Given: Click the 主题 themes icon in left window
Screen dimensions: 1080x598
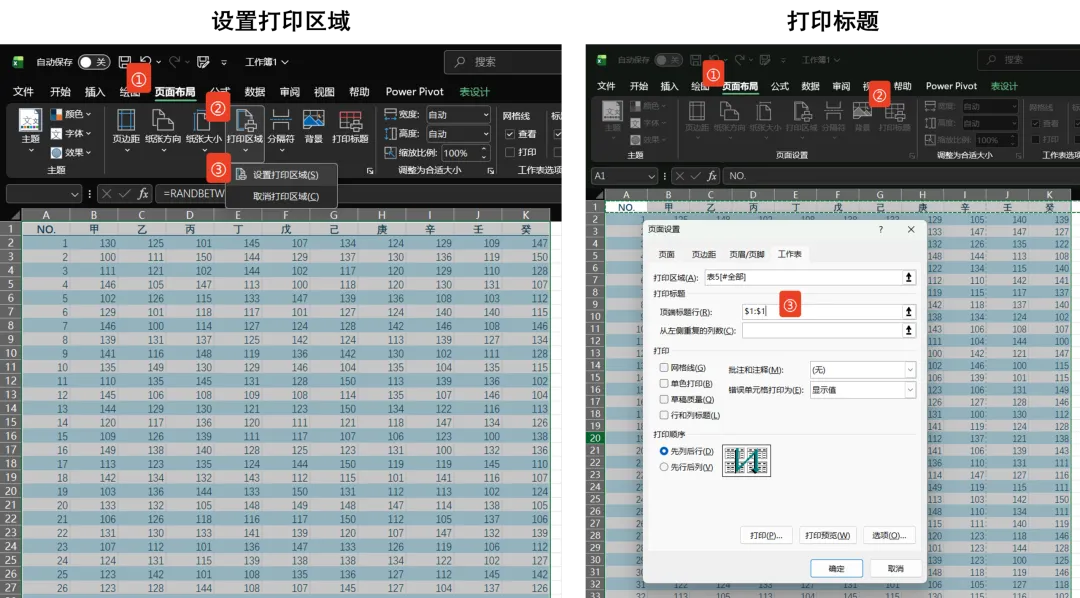Looking at the screenshot, I should point(30,120).
